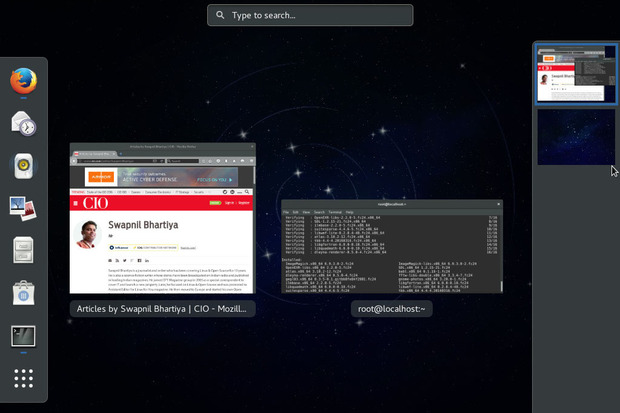The height and width of the screenshot is (413, 620).
Task: Open File menu in terminal window
Action: (x=285, y=212)
